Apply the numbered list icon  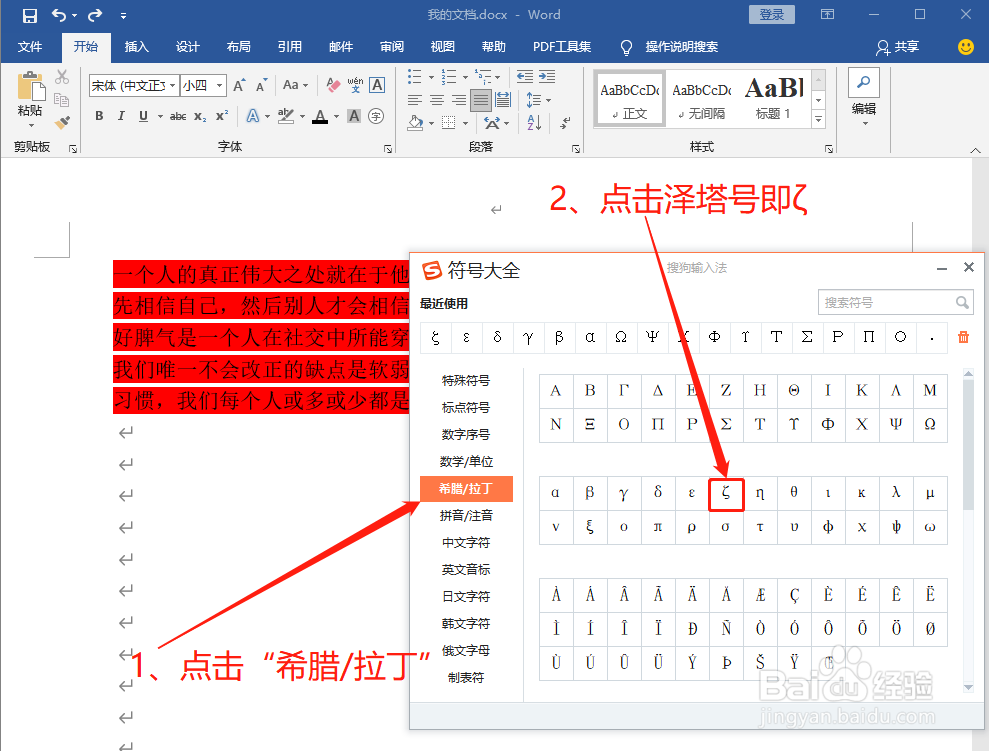click(x=448, y=77)
